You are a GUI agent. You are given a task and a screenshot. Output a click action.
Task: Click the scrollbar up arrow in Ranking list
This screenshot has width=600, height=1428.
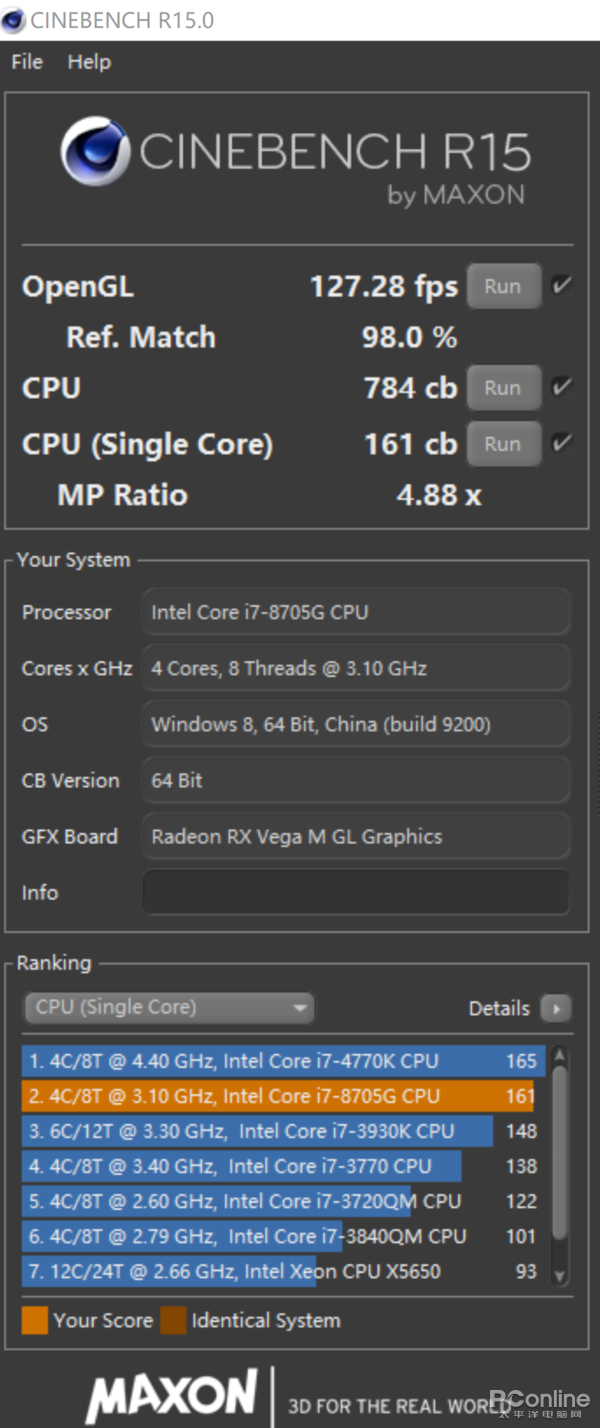click(x=560, y=1056)
